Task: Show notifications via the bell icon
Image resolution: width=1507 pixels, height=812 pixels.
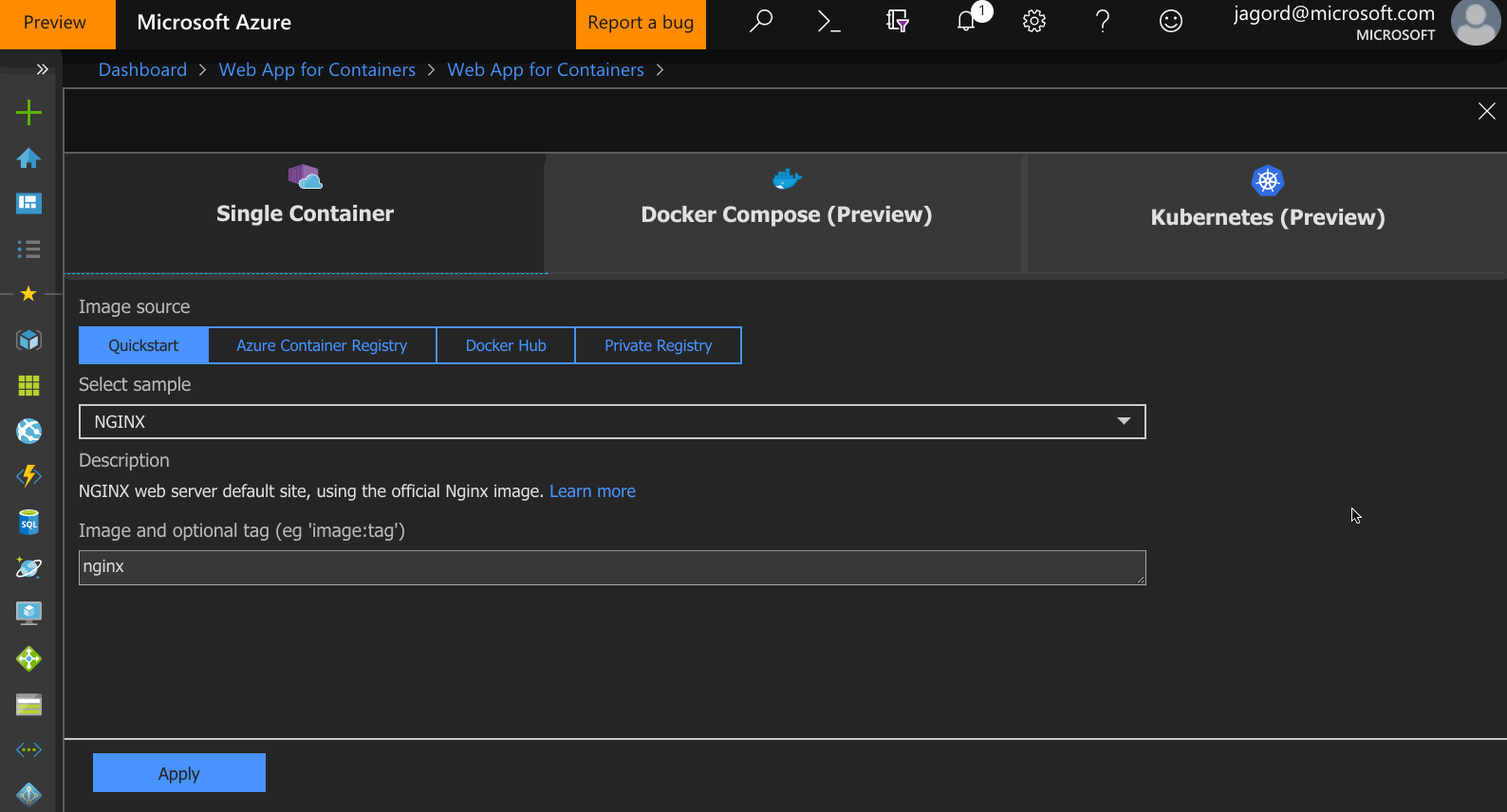Action: (966, 22)
